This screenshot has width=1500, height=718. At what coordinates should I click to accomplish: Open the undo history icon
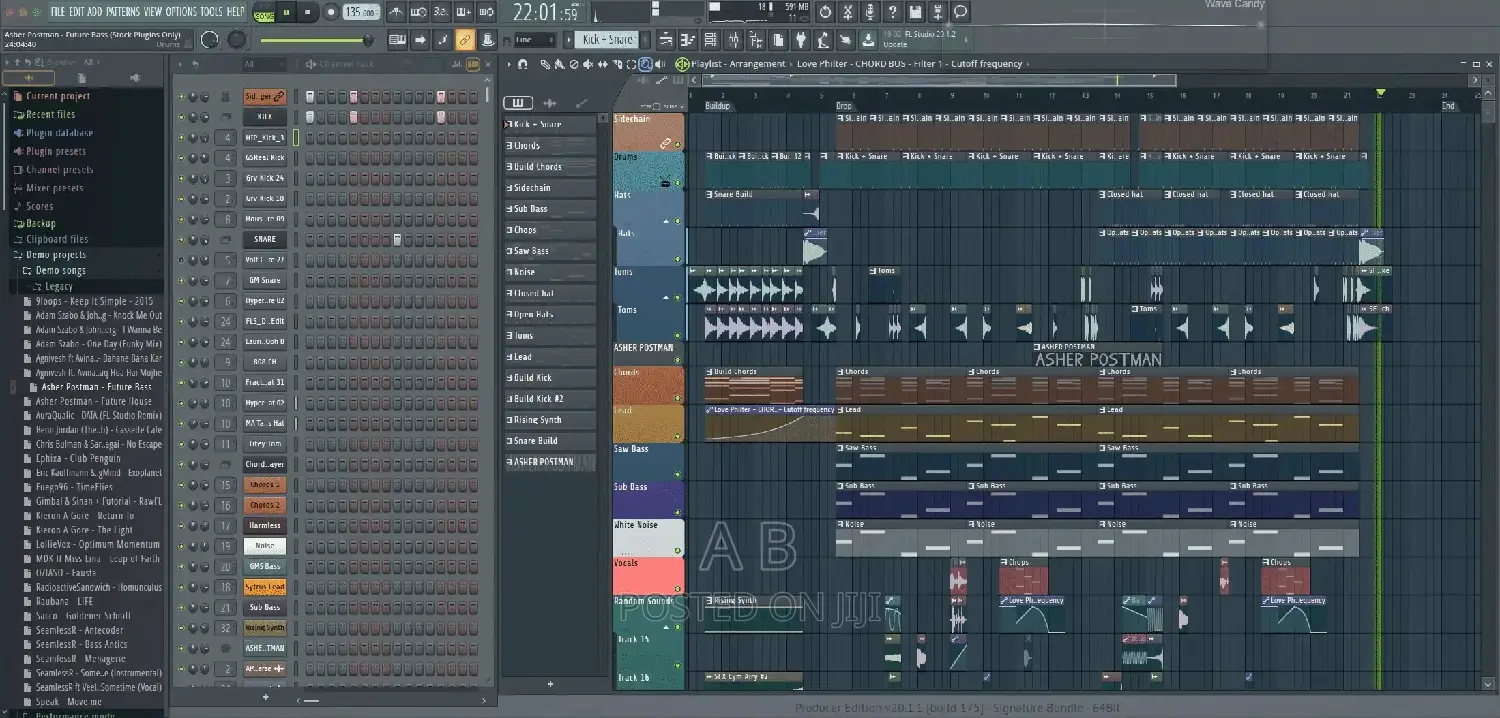click(825, 12)
